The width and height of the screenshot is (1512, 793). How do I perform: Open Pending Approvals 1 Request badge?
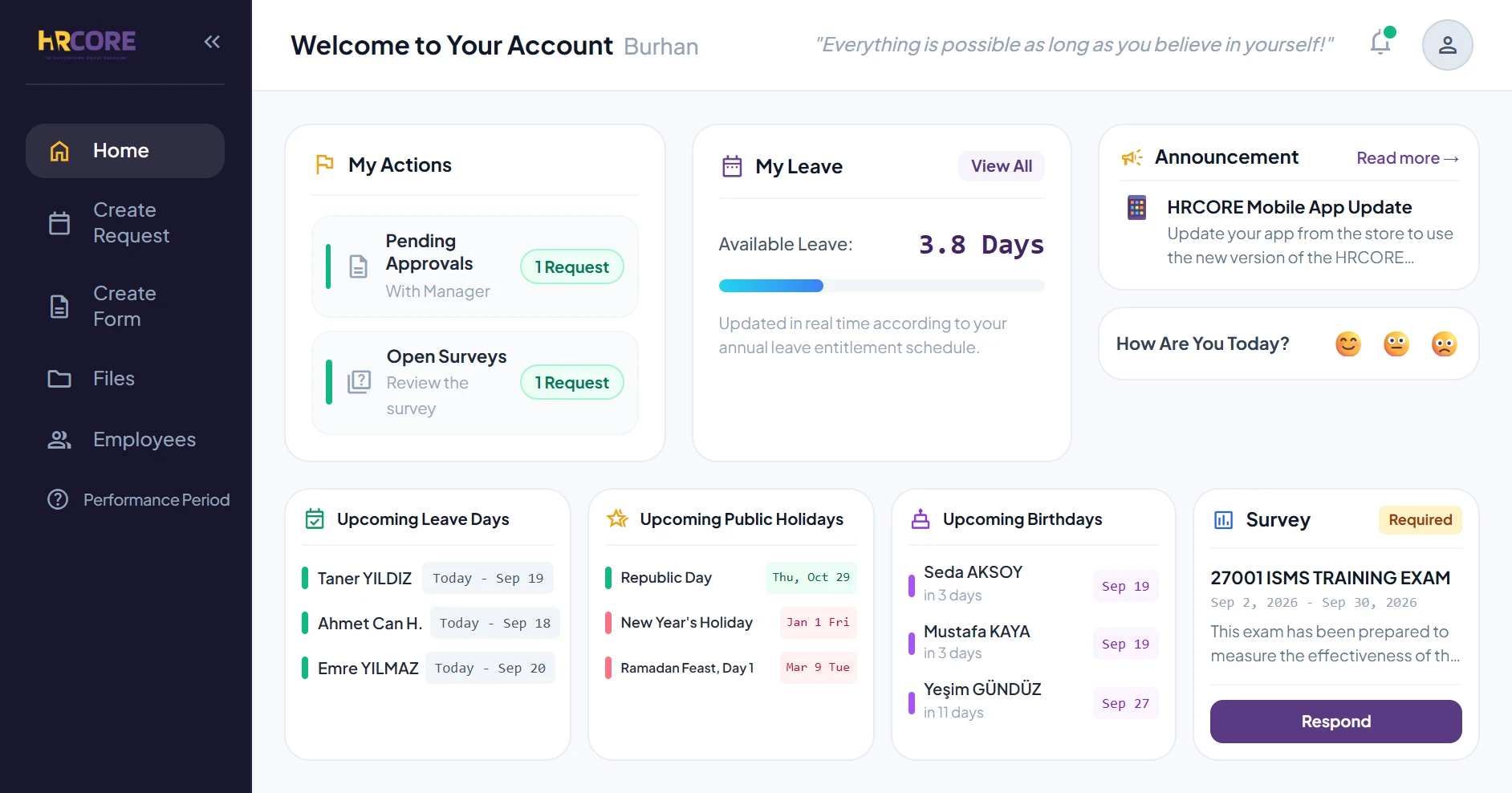(x=572, y=267)
